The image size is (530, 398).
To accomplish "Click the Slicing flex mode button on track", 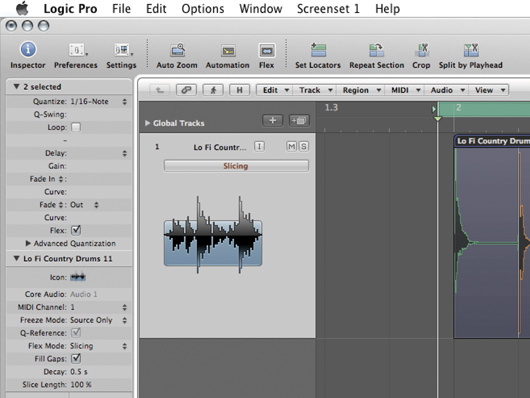I will (236, 166).
